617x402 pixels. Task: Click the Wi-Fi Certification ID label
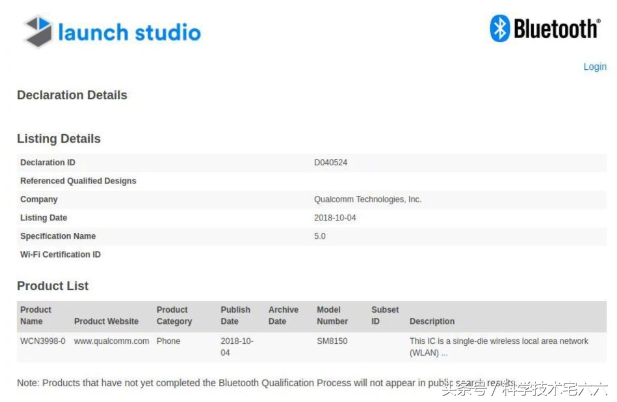coord(61,255)
